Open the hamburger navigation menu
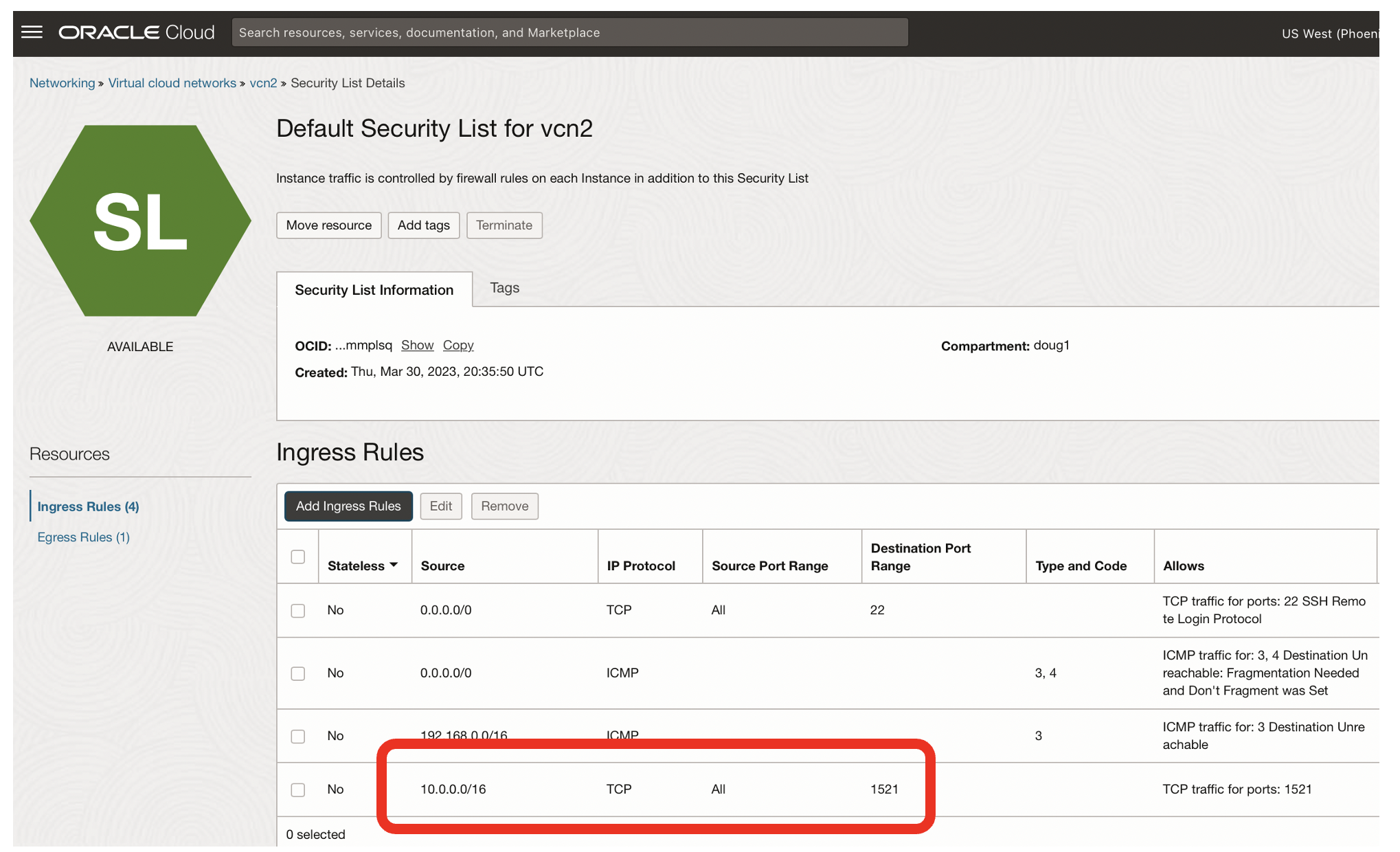The image size is (1400, 852). (32, 32)
